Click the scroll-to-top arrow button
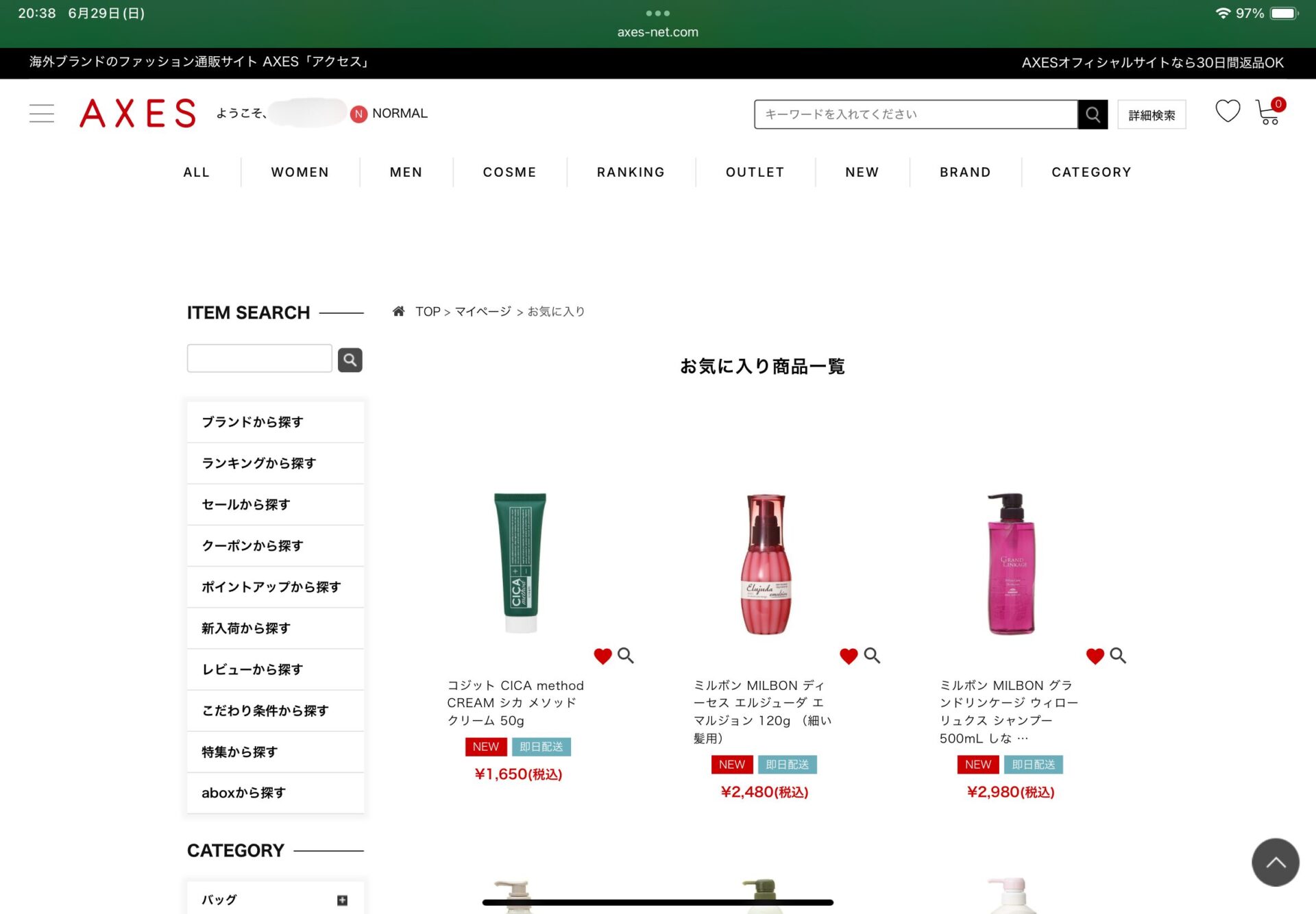 tap(1276, 862)
